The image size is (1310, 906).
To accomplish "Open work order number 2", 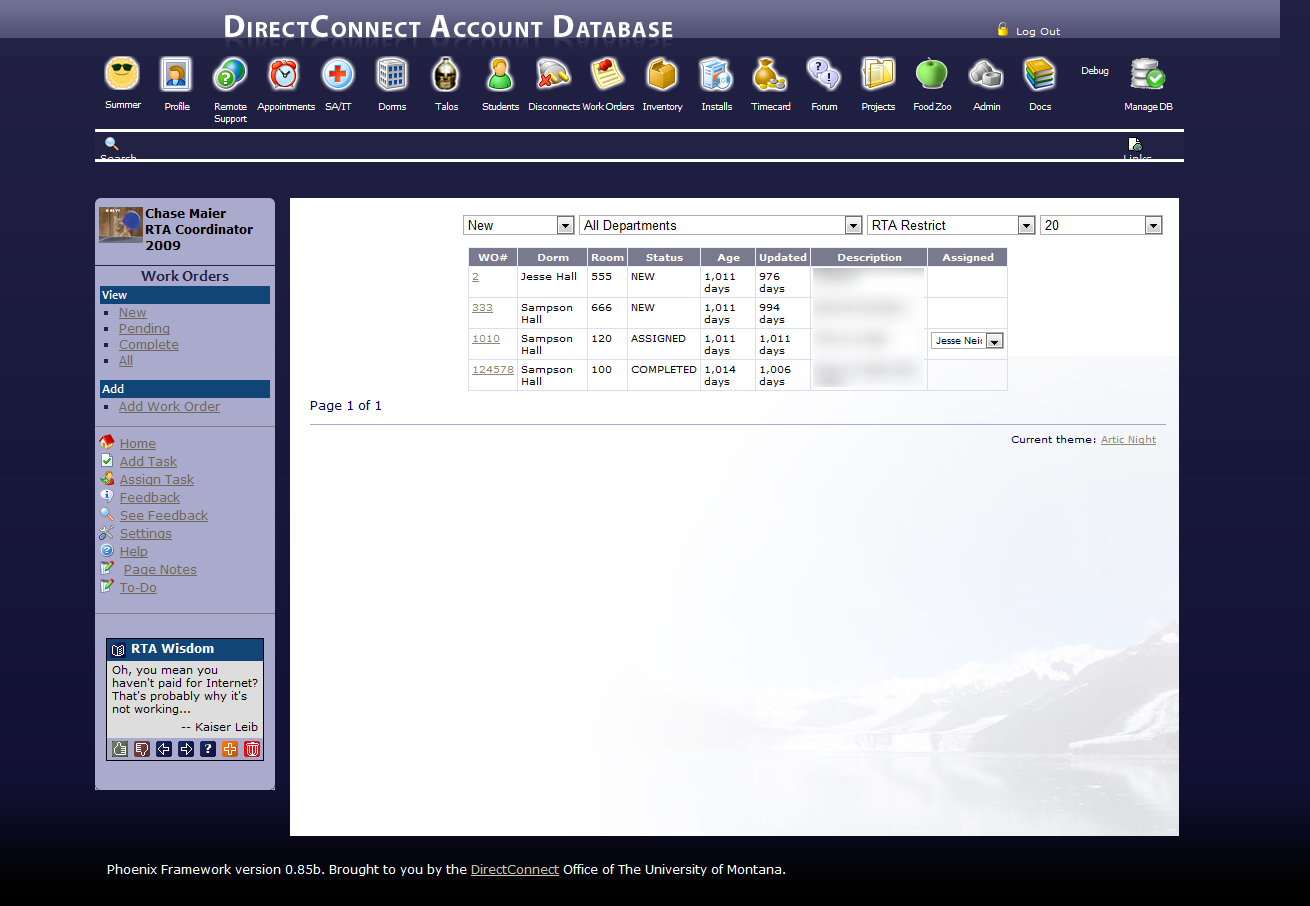I will (475, 277).
